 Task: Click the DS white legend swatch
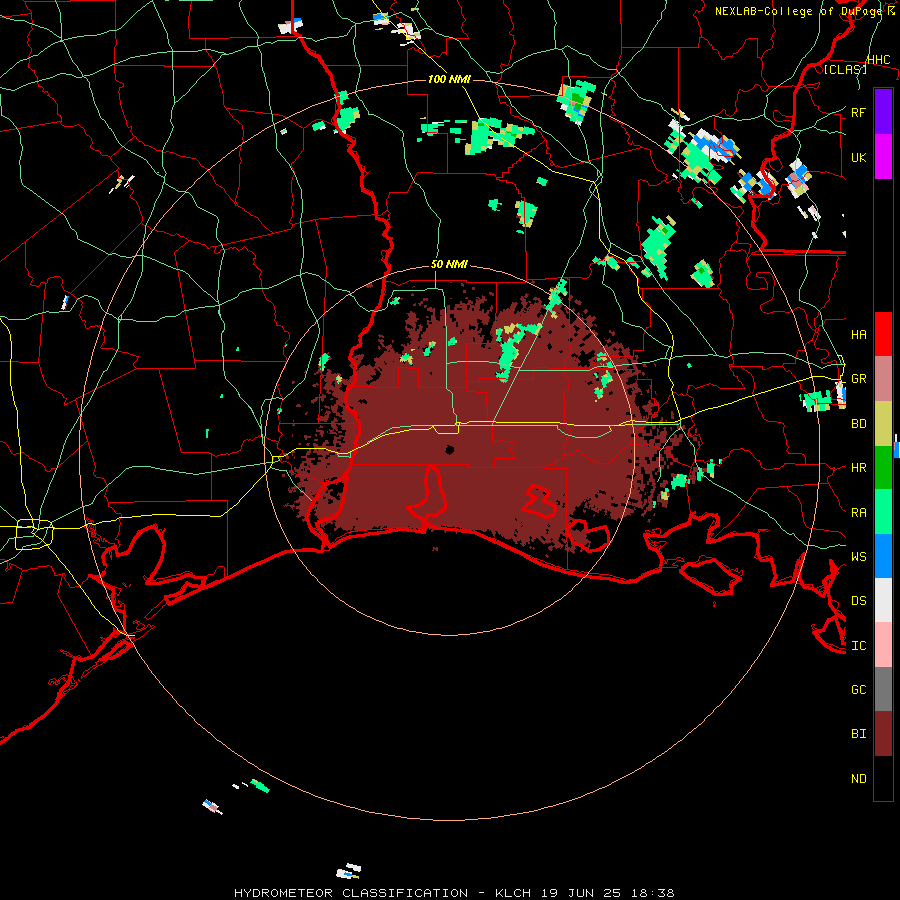(x=883, y=600)
